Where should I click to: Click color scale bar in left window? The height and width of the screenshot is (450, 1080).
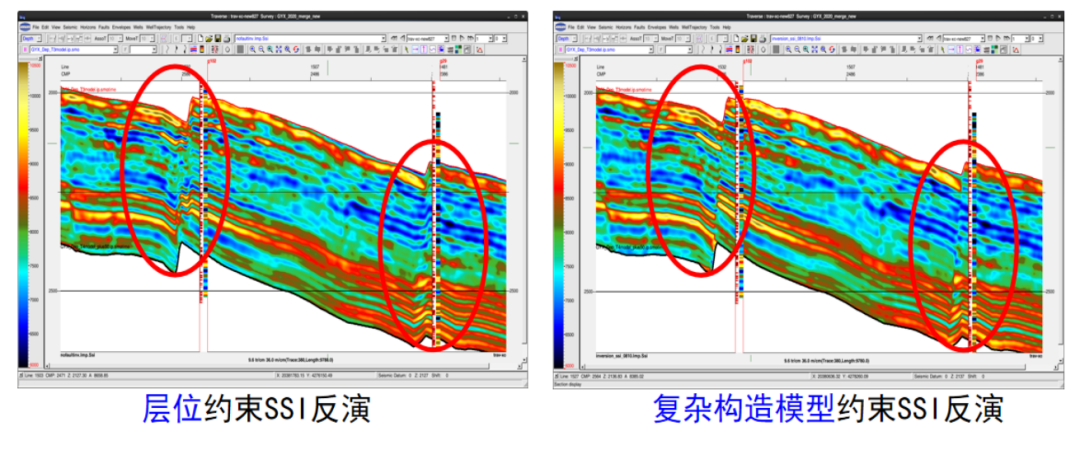[x=23, y=214]
